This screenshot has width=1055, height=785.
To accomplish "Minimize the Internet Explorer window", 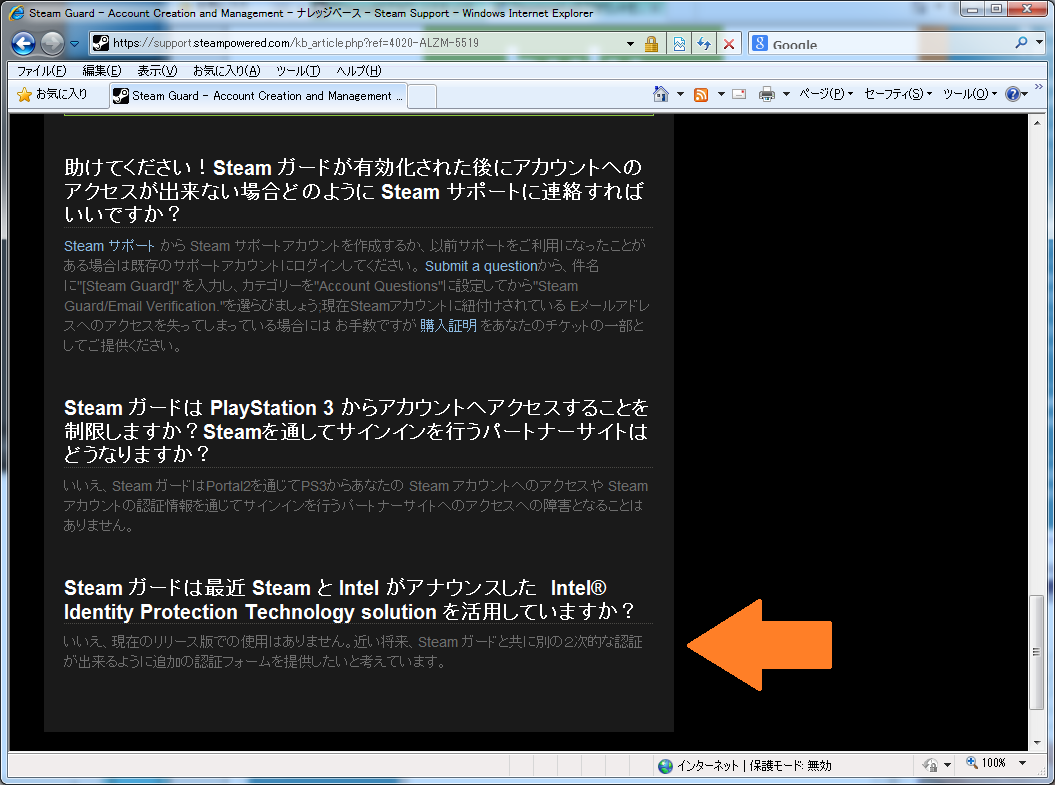I will pyautogui.click(x=970, y=9).
